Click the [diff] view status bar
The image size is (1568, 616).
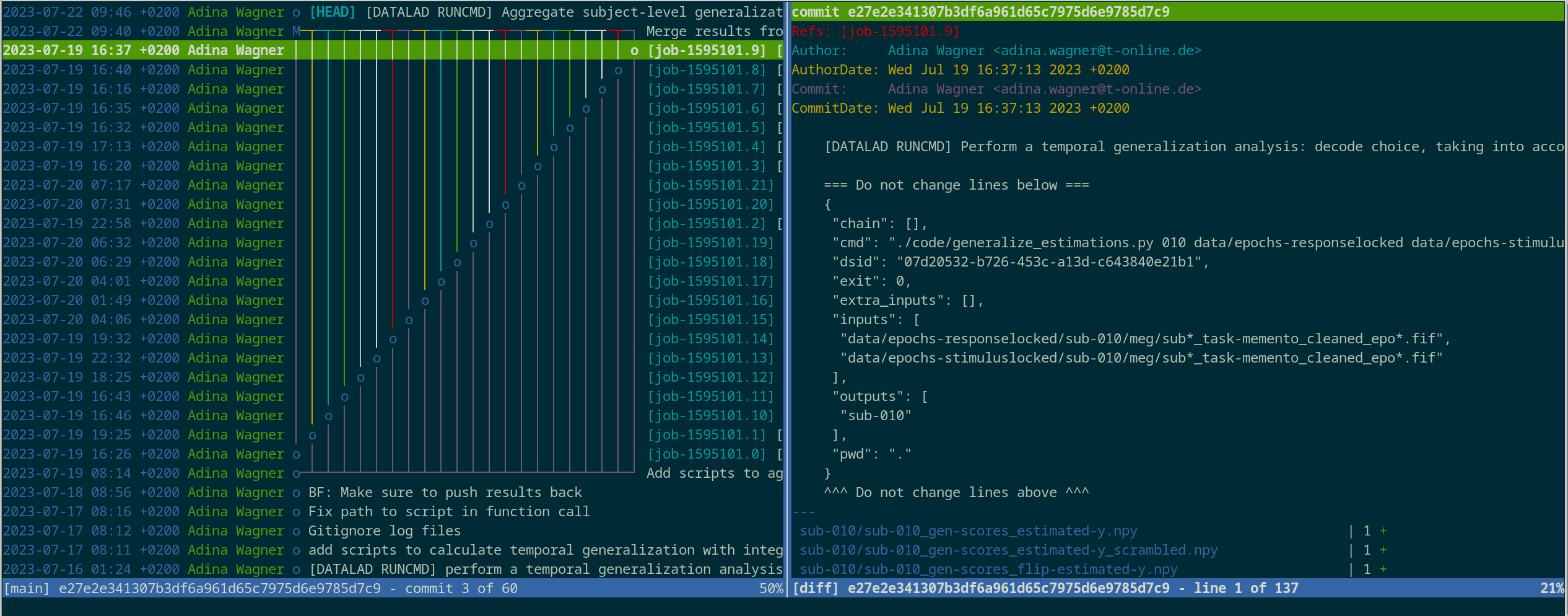click(x=1177, y=589)
